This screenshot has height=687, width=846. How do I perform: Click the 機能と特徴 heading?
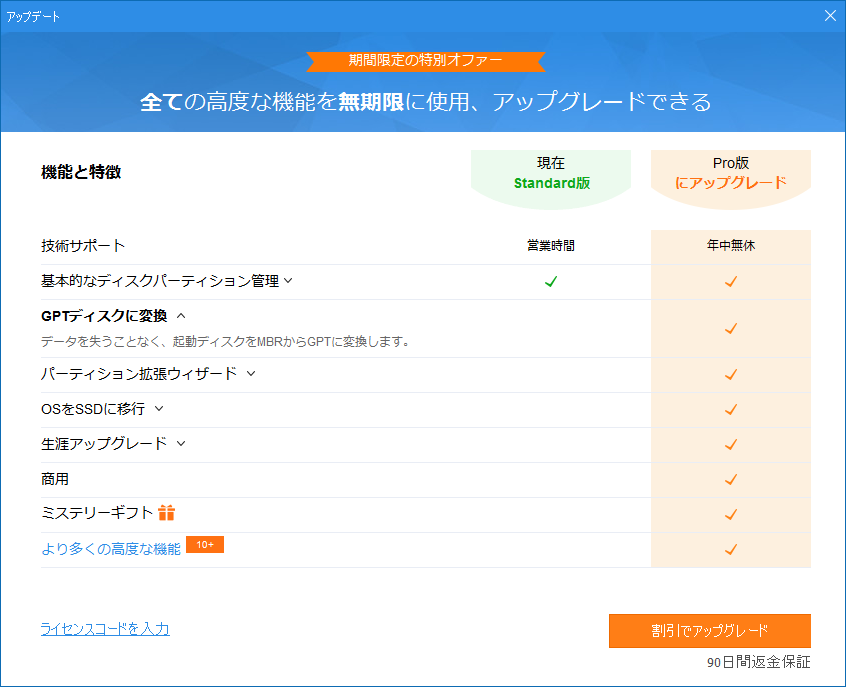(81, 172)
